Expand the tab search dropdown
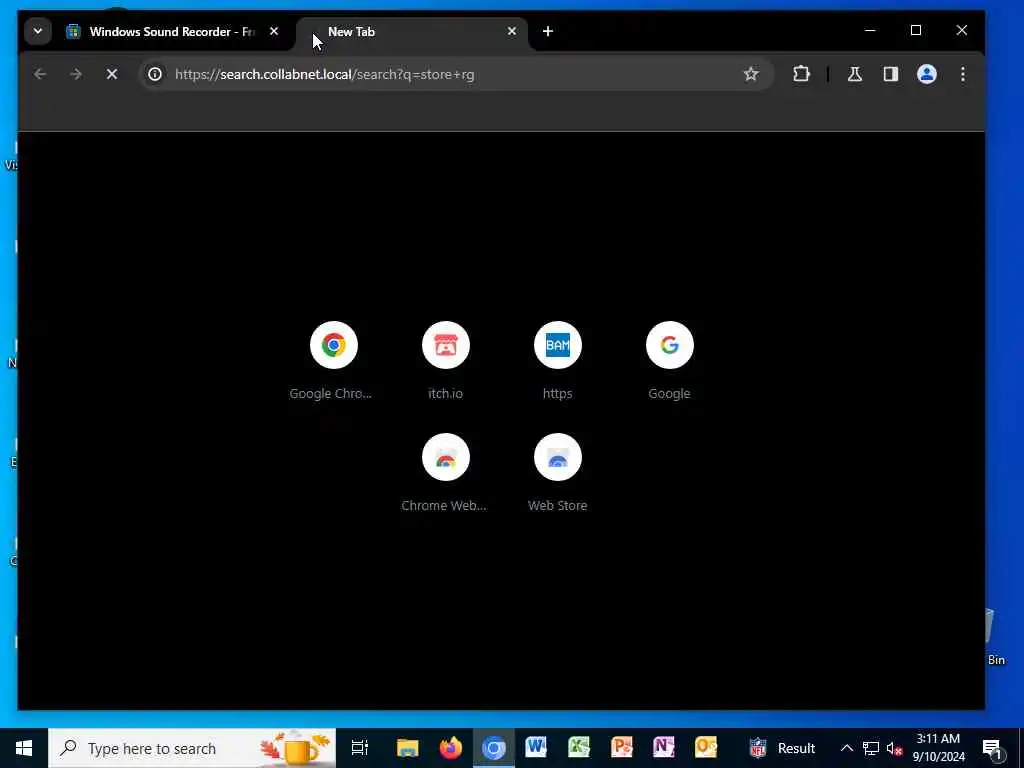The width and height of the screenshot is (1024, 768). tap(38, 31)
